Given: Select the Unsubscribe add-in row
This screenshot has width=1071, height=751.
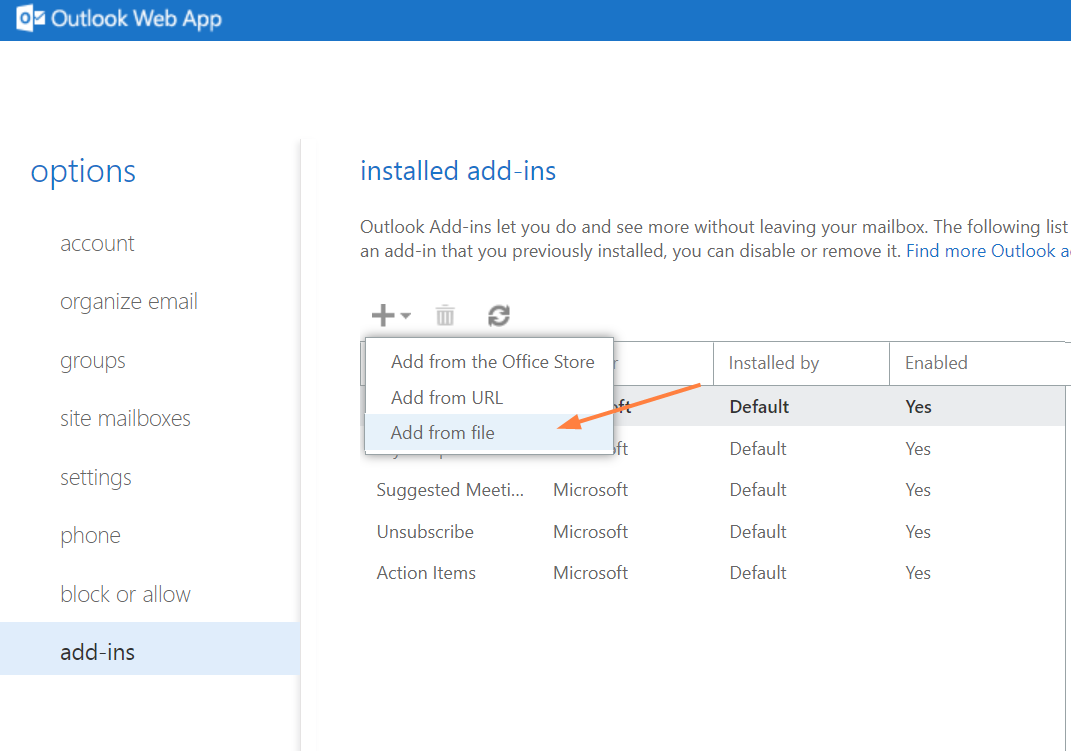Looking at the screenshot, I should tap(712, 532).
